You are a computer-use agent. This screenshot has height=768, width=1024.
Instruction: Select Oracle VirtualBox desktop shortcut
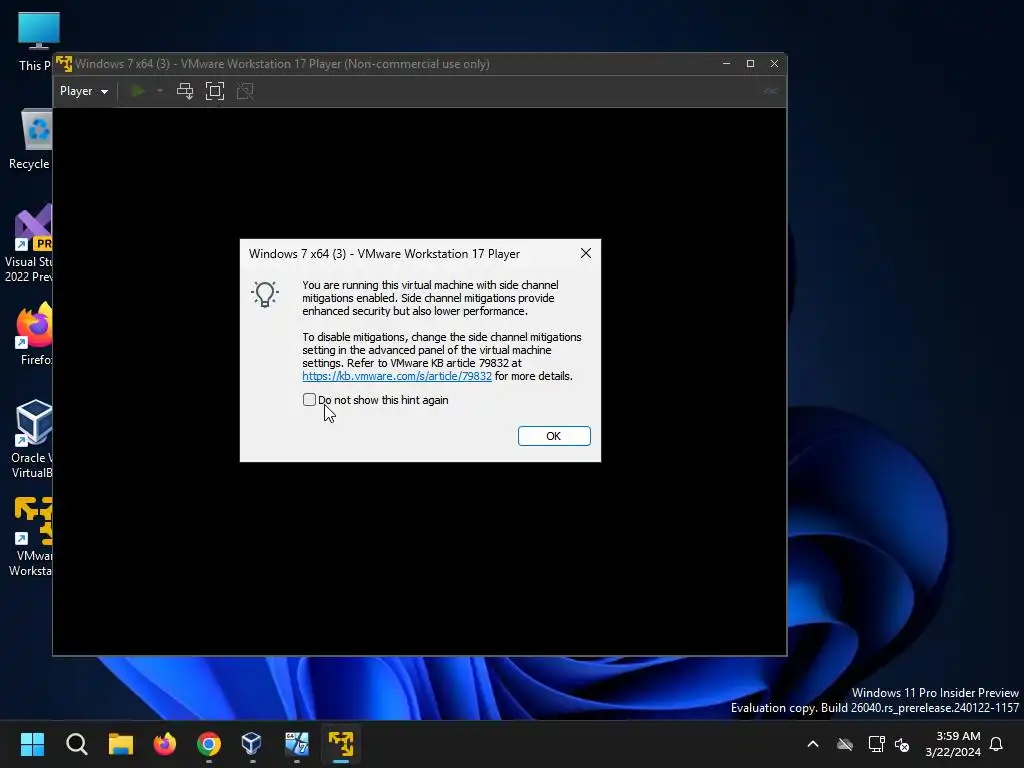tap(32, 439)
